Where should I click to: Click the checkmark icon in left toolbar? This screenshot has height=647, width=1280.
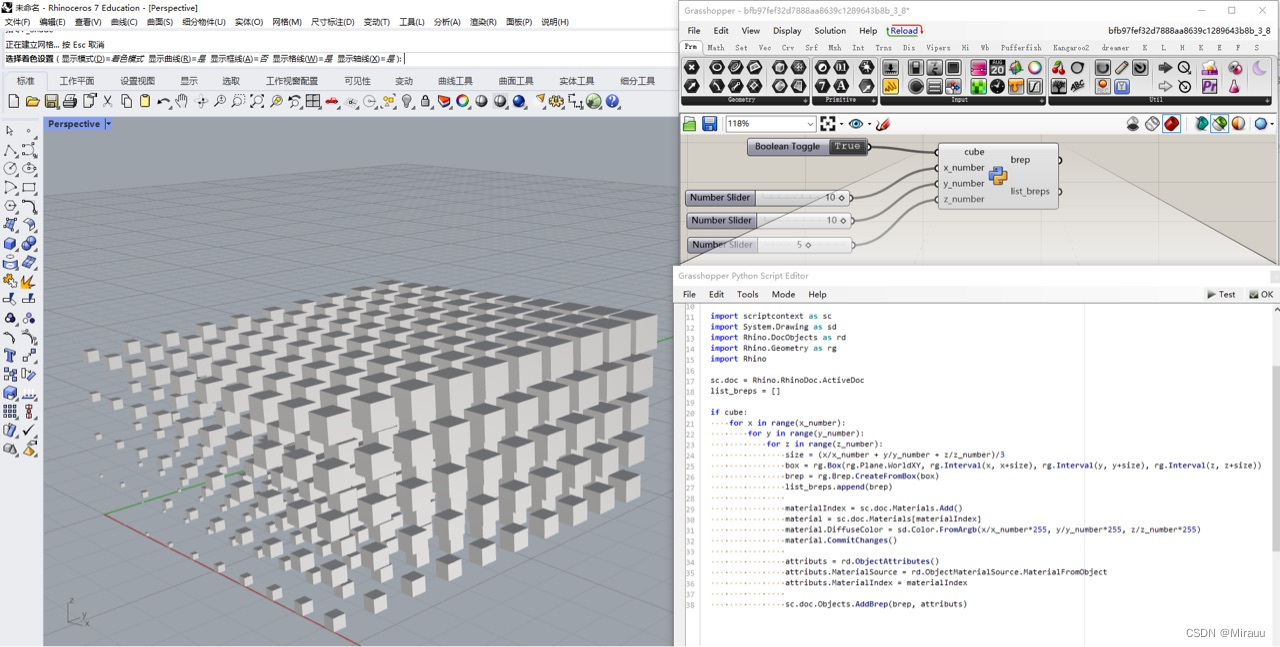29,430
